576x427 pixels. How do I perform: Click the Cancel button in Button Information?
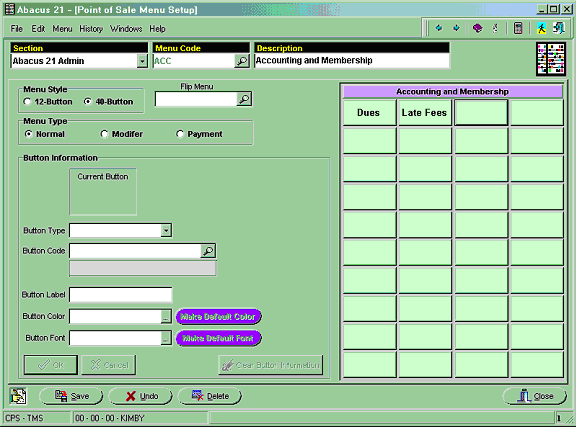click(x=109, y=365)
